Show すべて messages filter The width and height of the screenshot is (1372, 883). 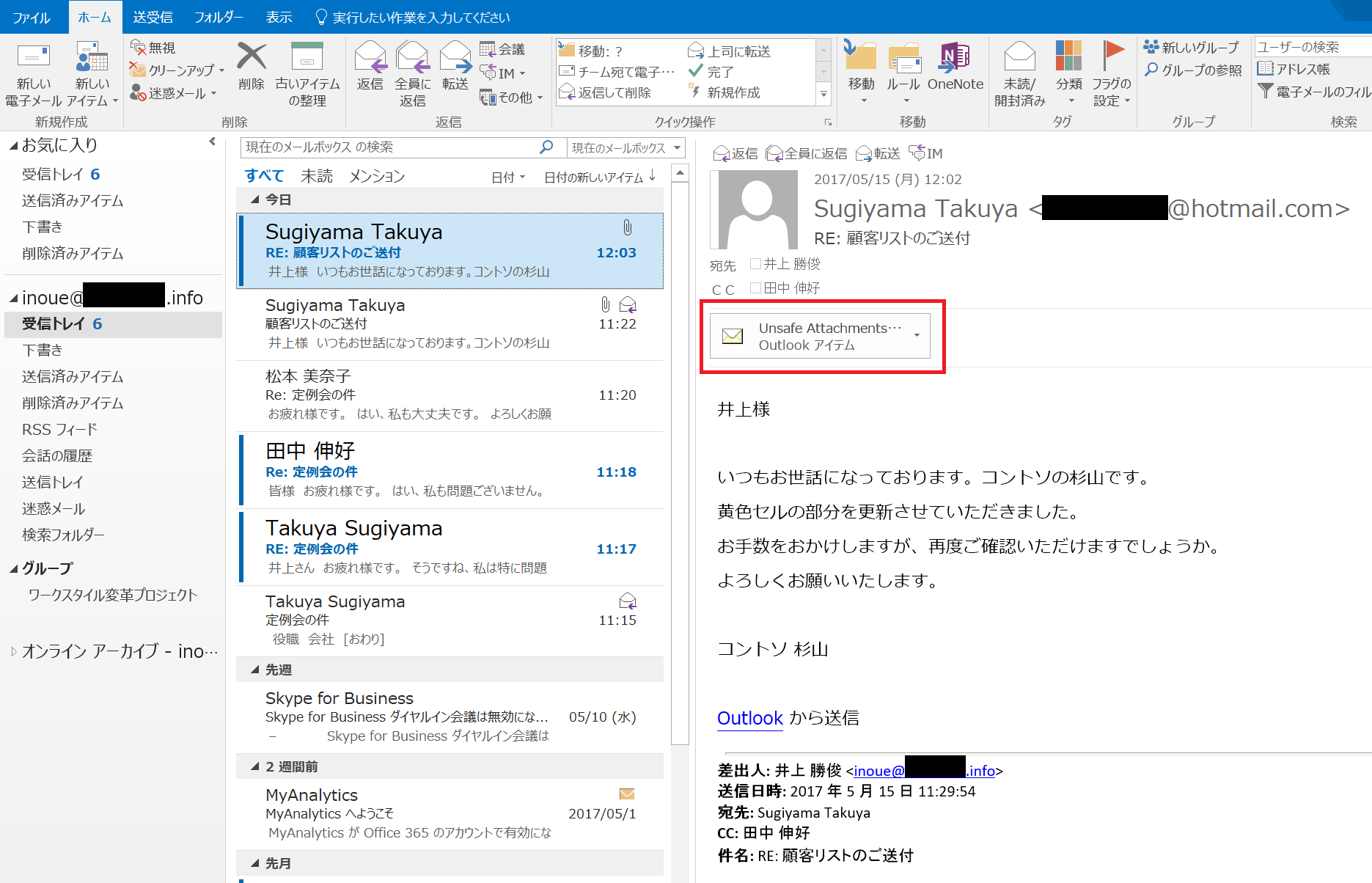264,177
